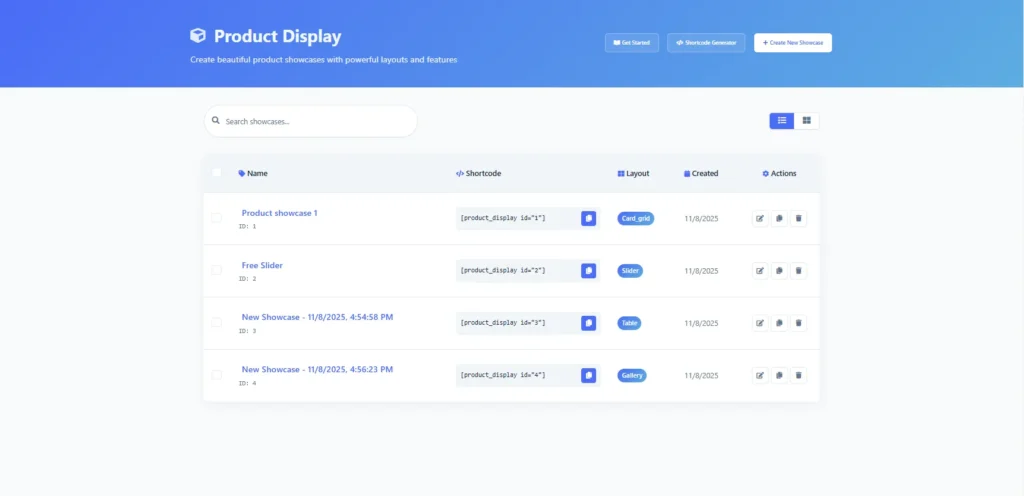The width and height of the screenshot is (1024, 496).
Task: Select shortcode text [product_display id="3"]
Action: (x=503, y=322)
